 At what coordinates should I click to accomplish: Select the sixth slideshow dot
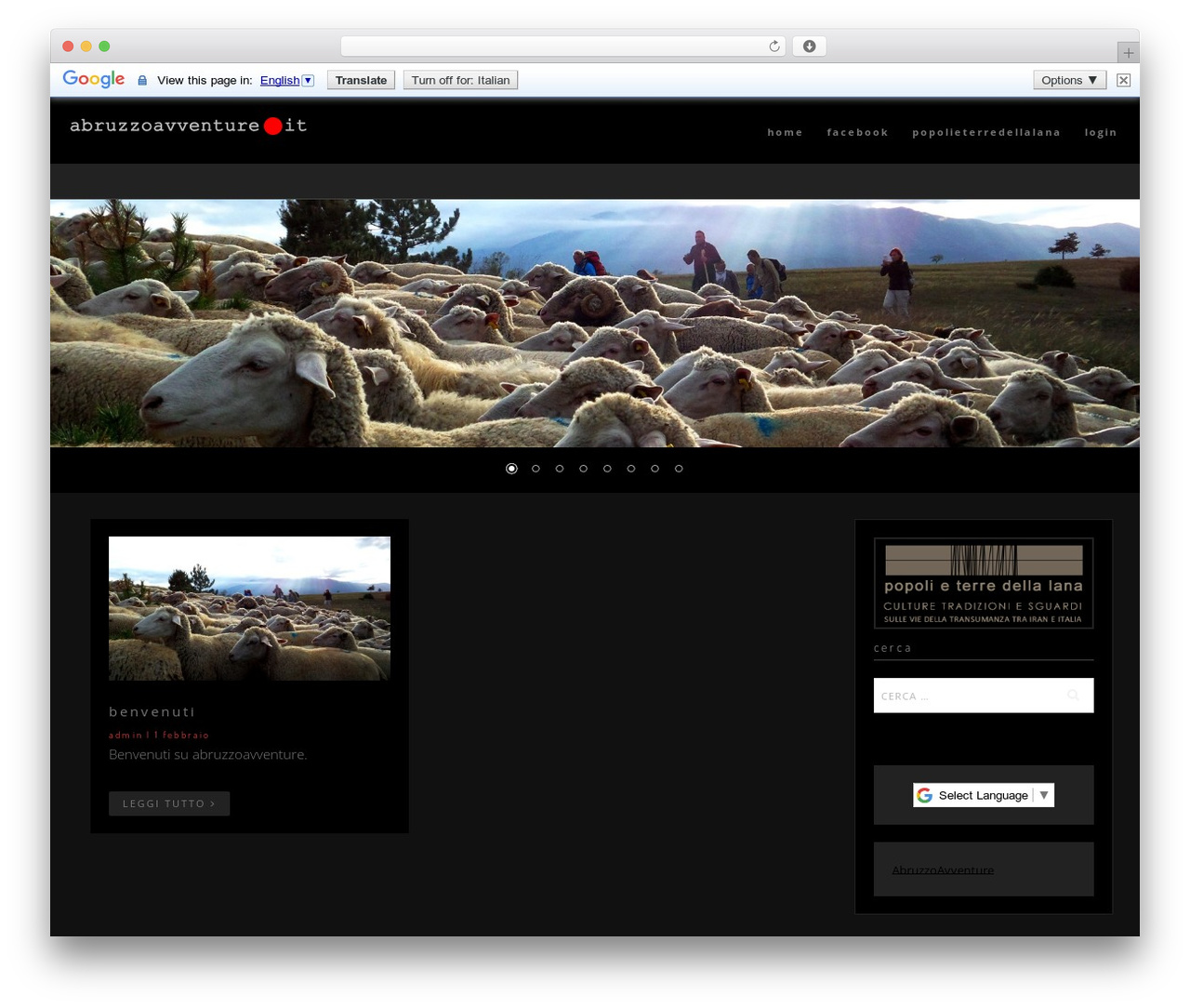[x=631, y=469]
